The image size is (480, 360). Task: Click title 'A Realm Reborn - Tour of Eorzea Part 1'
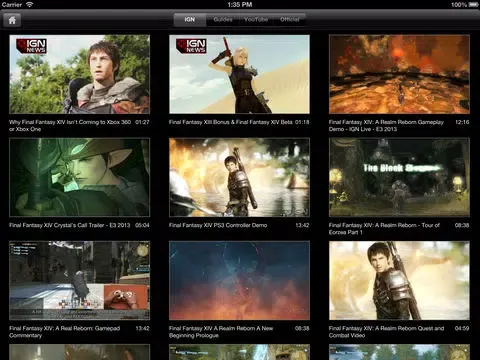point(384,229)
